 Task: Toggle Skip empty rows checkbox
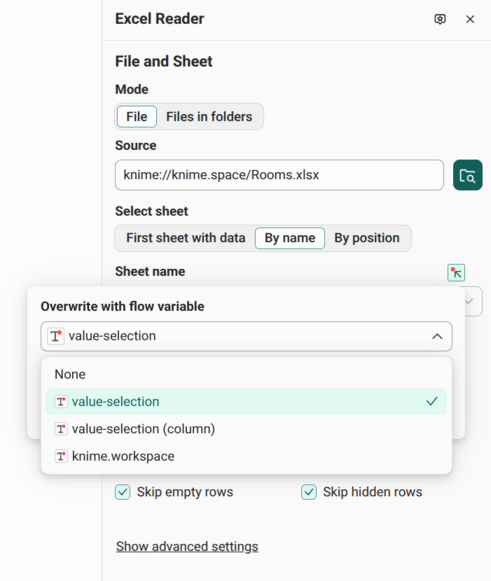tap(123, 492)
